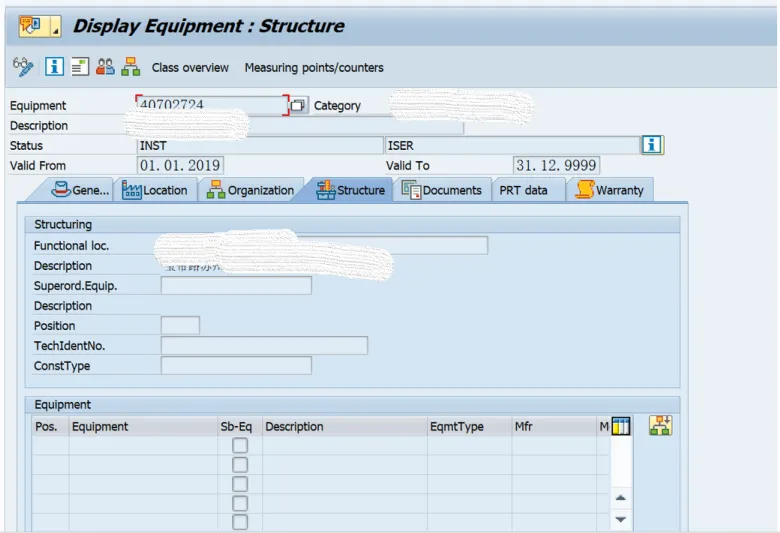Click the structure hierarchy toolbar icon

(x=130, y=66)
